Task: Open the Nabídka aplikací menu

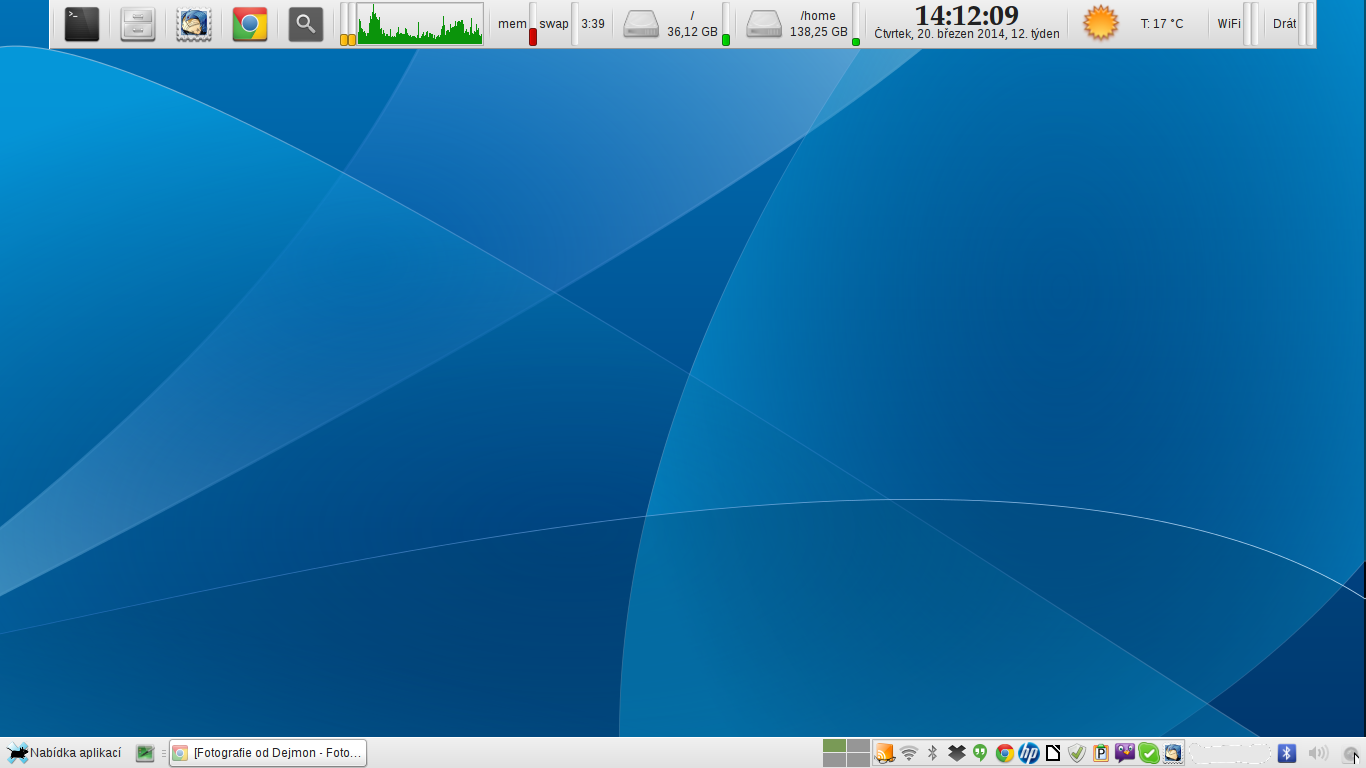Action: 64,753
